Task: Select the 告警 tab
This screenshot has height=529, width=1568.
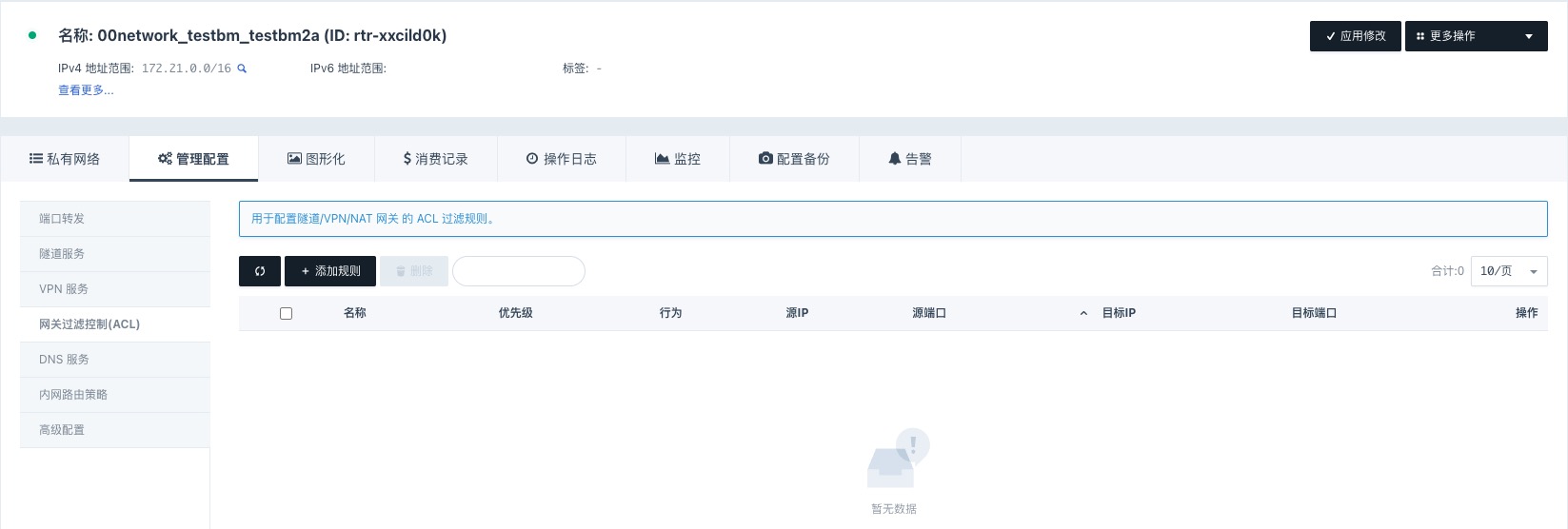Action: click(910, 159)
